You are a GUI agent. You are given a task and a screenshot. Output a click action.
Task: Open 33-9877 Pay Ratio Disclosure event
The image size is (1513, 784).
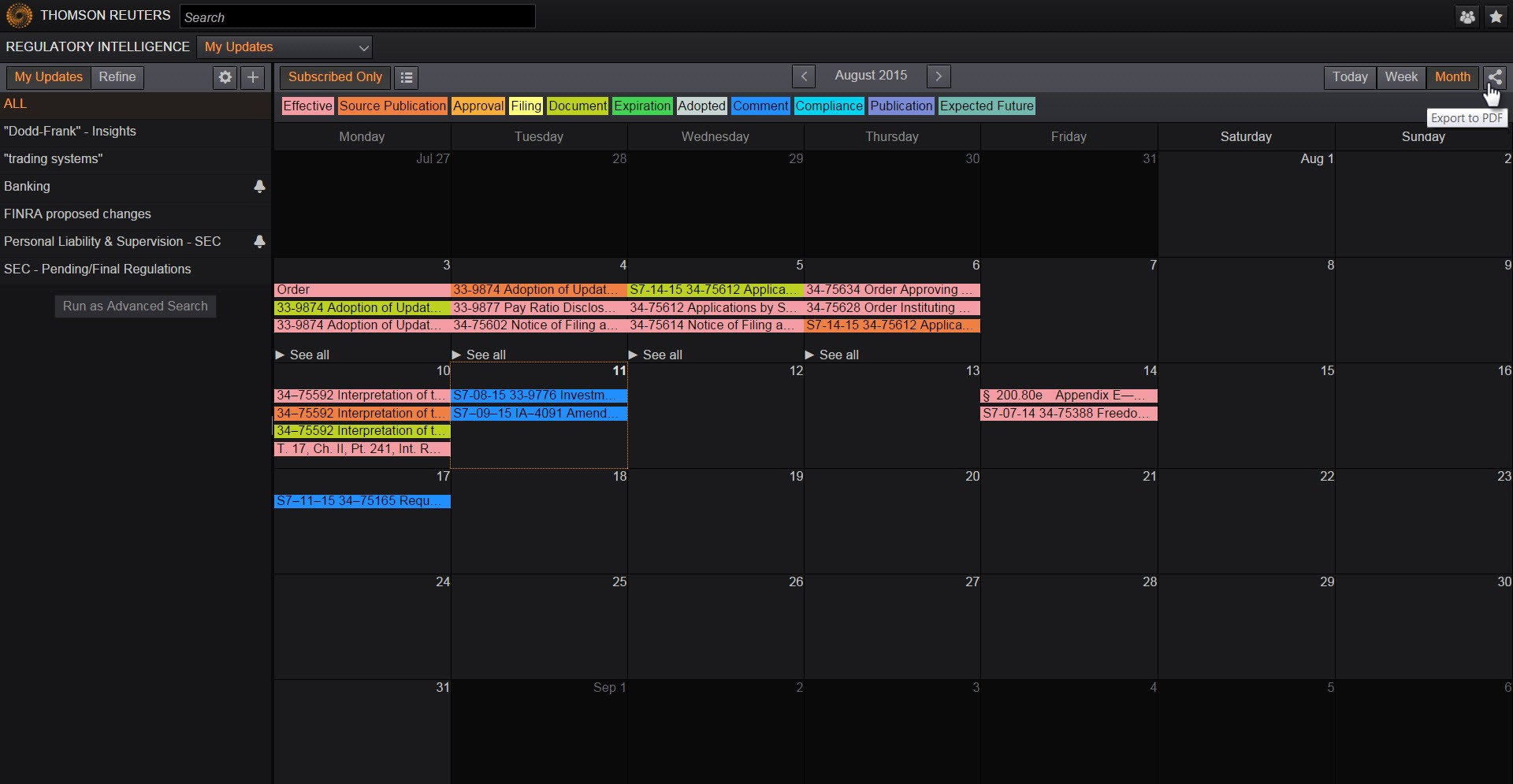tap(539, 308)
